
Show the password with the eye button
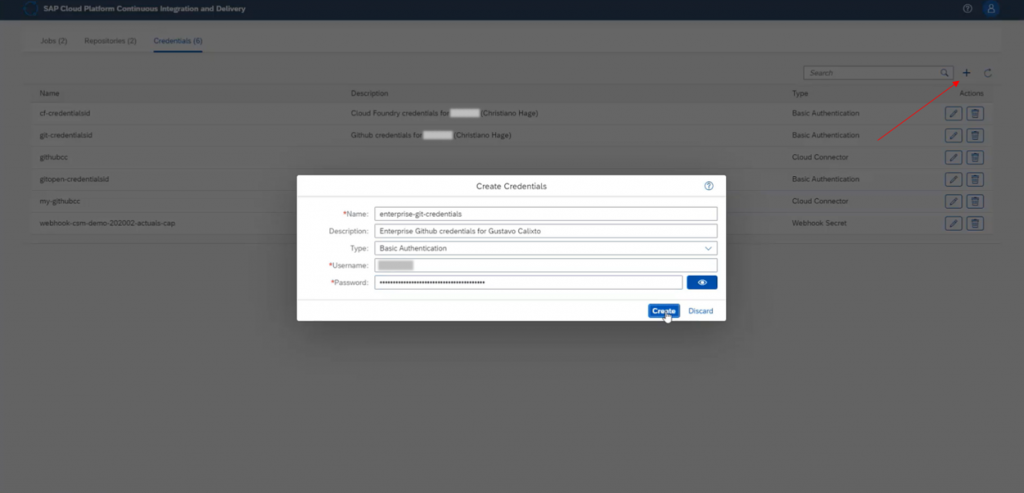click(702, 282)
